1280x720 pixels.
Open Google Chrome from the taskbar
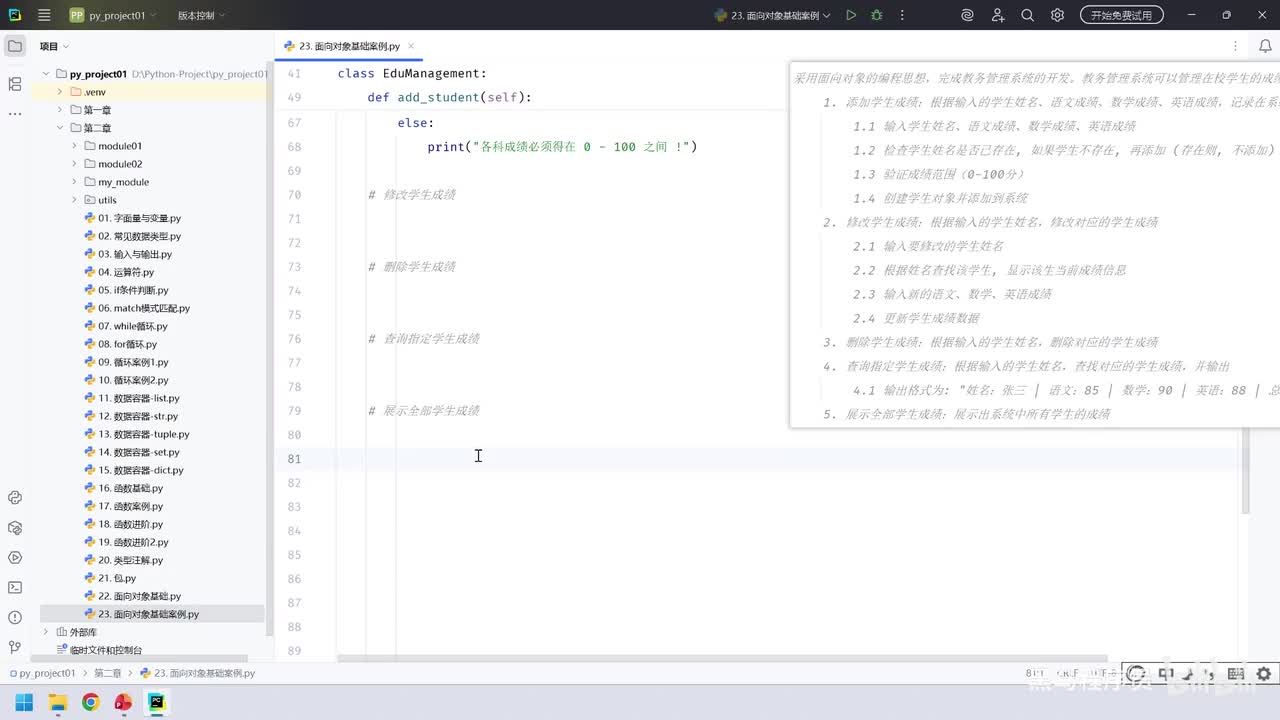[90, 702]
